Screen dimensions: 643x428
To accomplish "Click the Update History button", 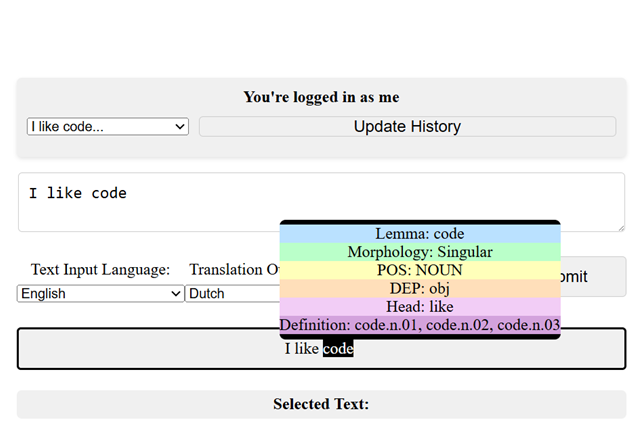I will [407, 127].
